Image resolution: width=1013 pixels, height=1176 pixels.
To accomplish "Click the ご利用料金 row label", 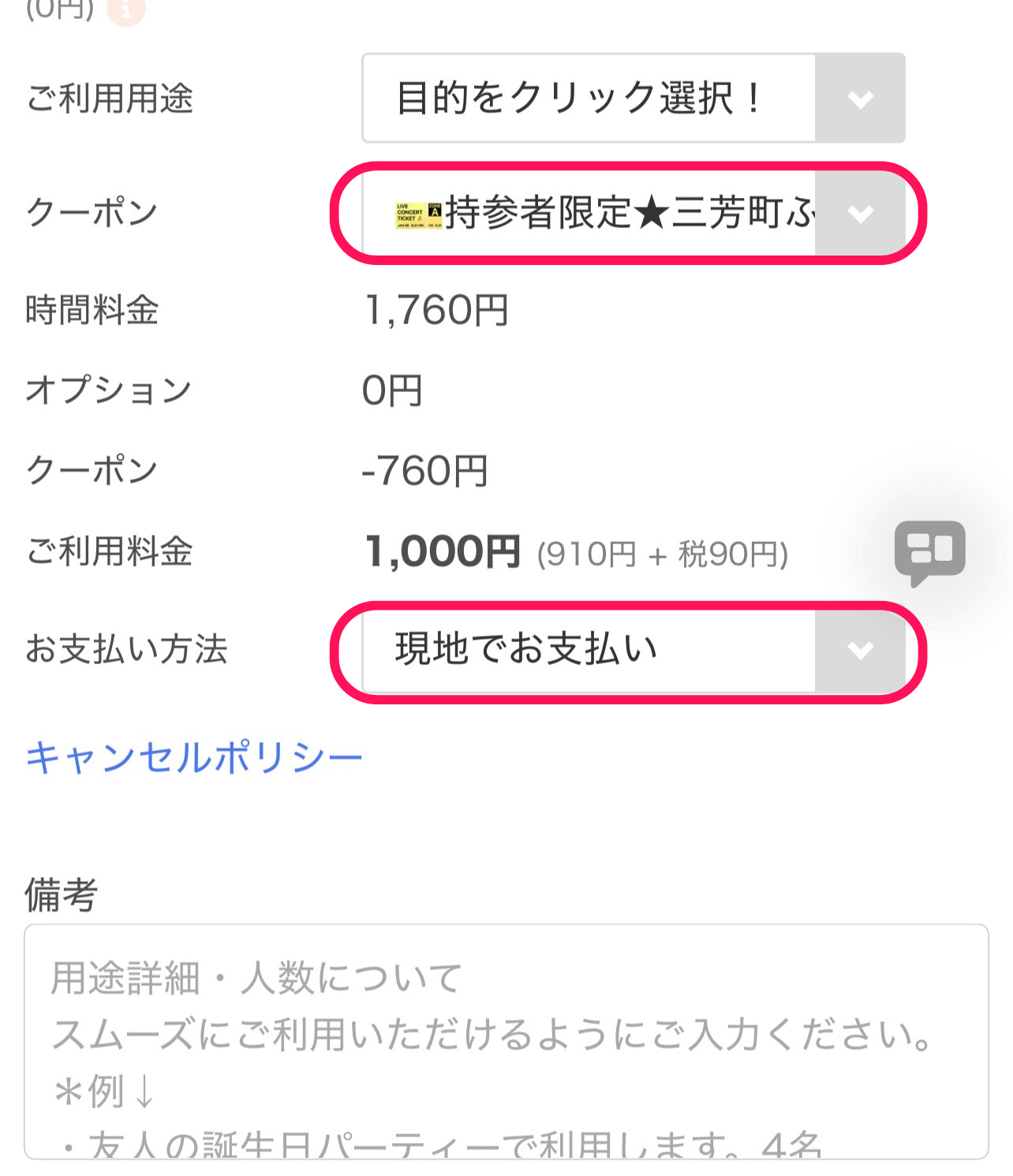I will 110,551.
